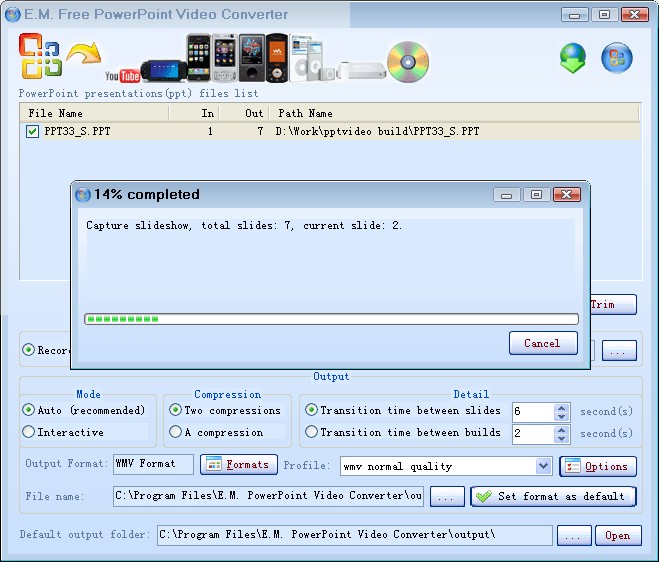
Task: Click the yellow curved arrow icon
Action: pos(84,53)
